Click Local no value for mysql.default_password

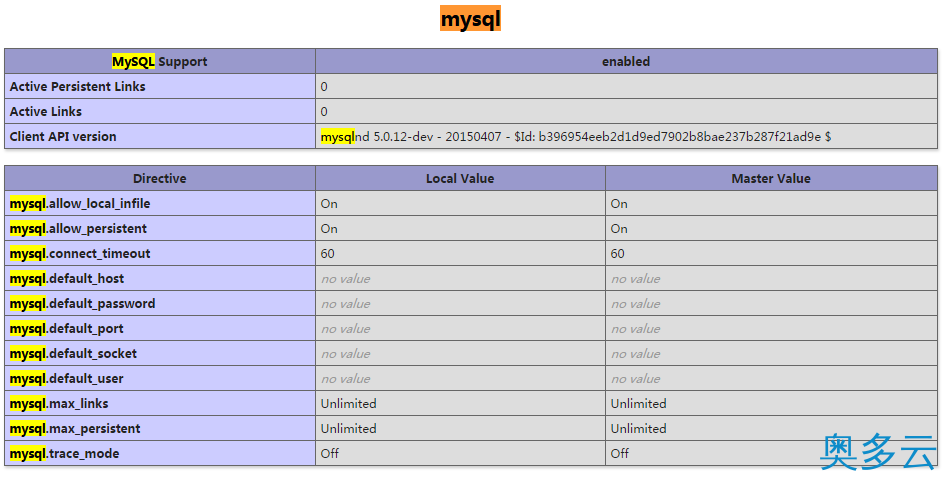345,303
